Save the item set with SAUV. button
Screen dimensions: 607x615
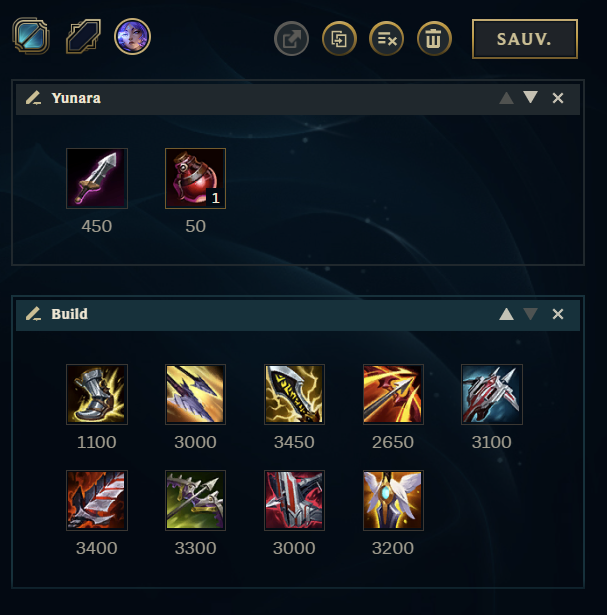(525, 39)
